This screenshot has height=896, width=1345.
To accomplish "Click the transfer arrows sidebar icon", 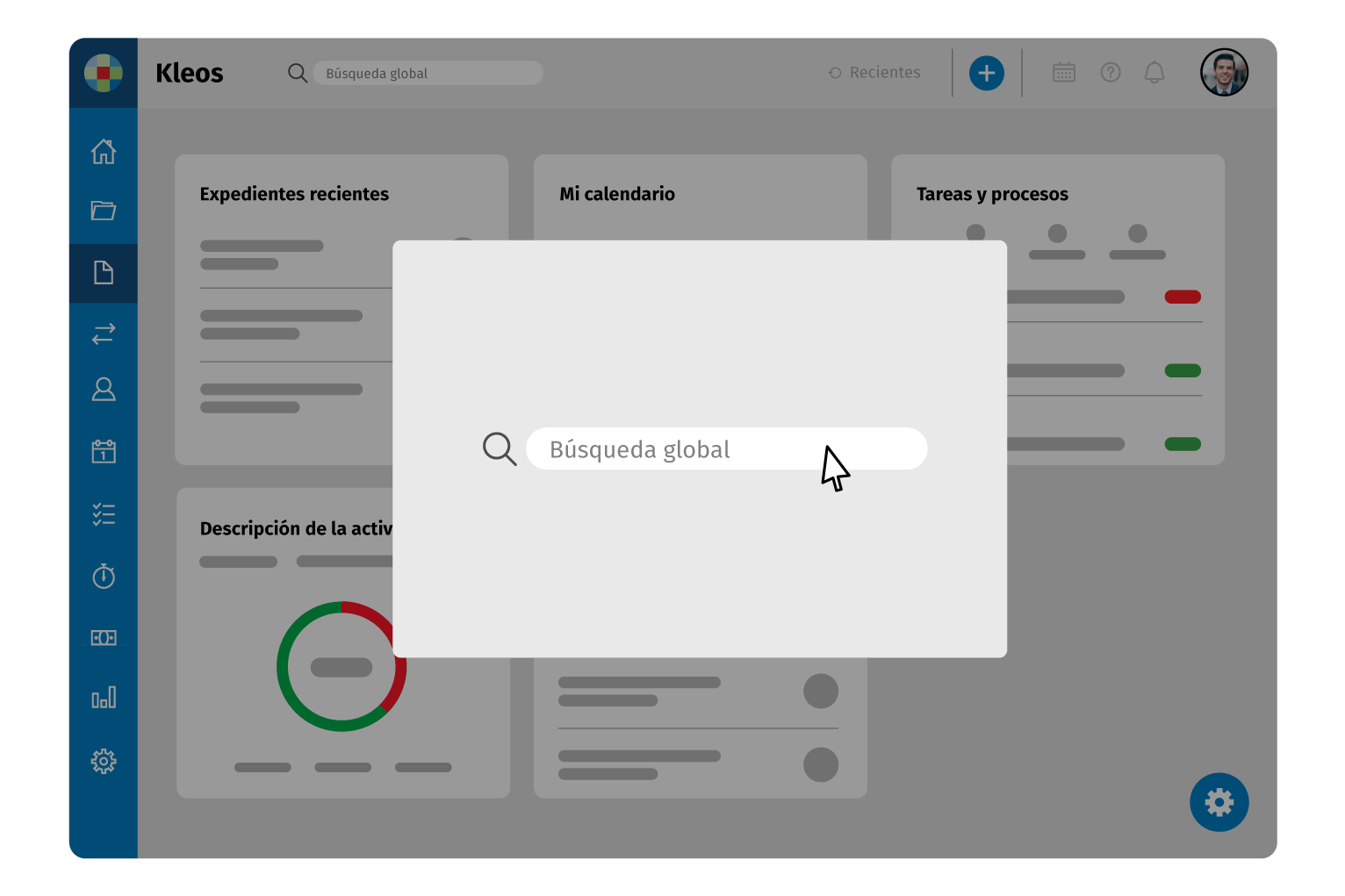I will 104,333.
